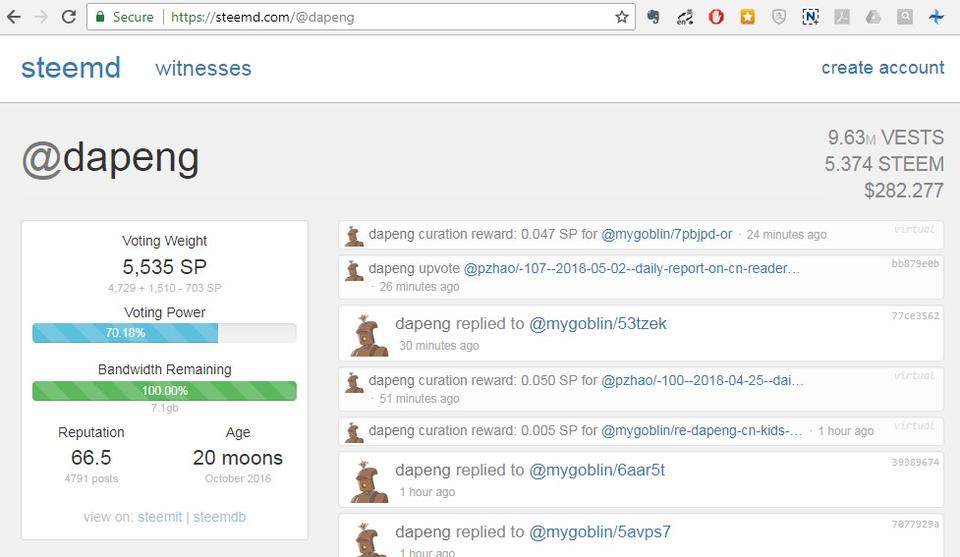The height and width of the screenshot is (557, 960).
Task: Click avatar beside the @mygoblin/7pbjpd-or curation reward
Action: click(354, 236)
